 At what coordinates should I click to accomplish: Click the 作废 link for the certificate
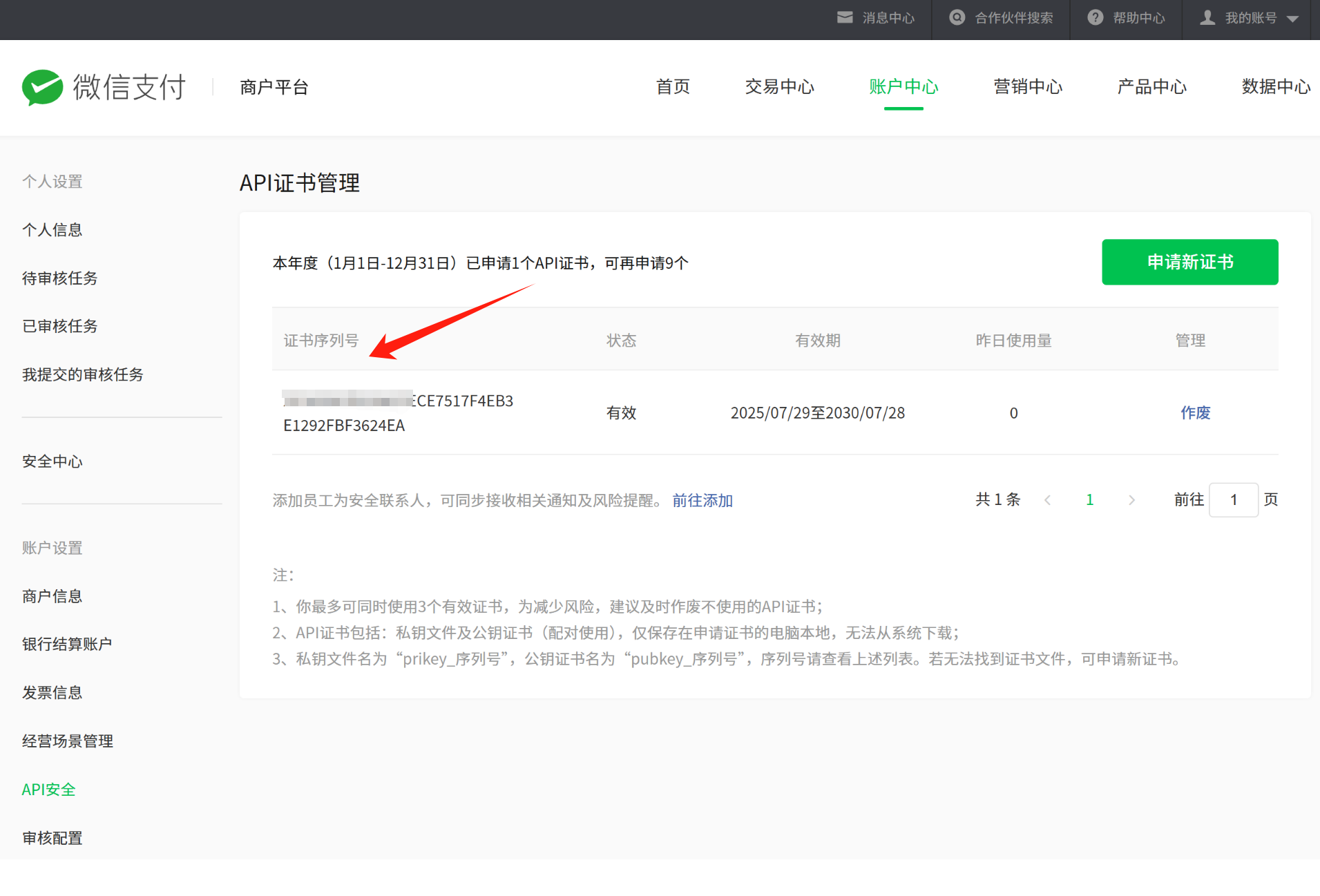click(x=1195, y=412)
